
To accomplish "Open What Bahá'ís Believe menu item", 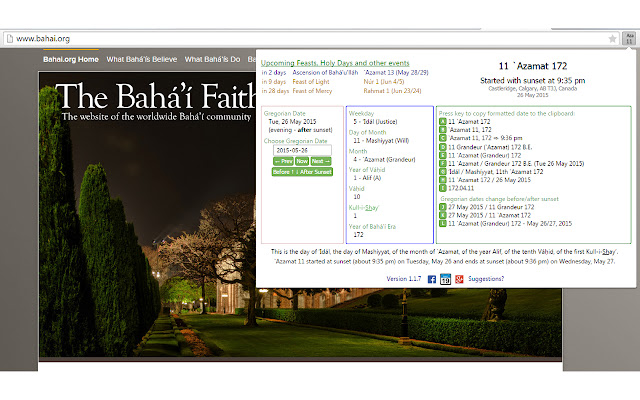I will 142,59.
